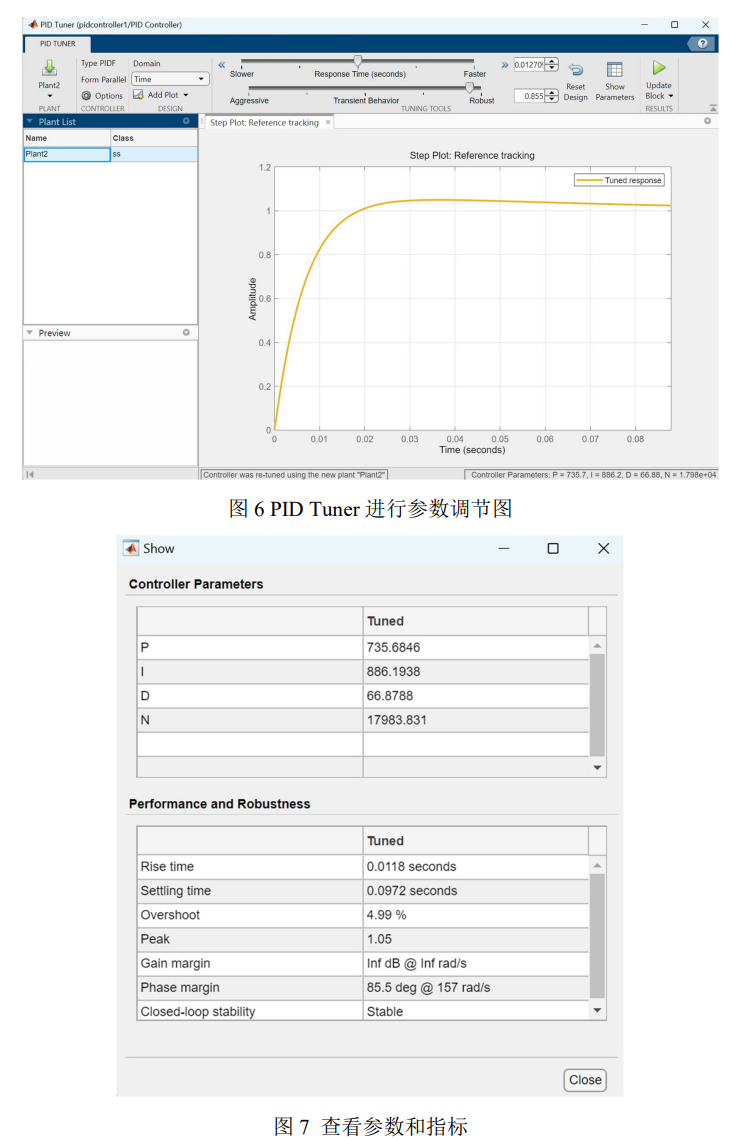This screenshot has width=733, height=1141.
Task: Open the Domain Time dropdown
Action: point(170,79)
